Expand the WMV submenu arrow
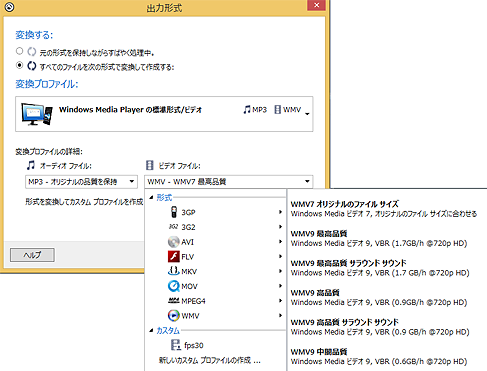 280,315
